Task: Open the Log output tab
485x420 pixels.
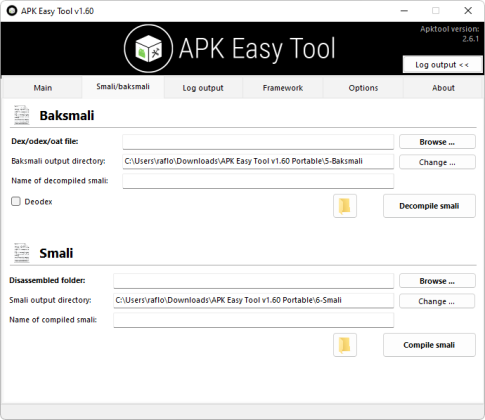Action: pos(203,88)
